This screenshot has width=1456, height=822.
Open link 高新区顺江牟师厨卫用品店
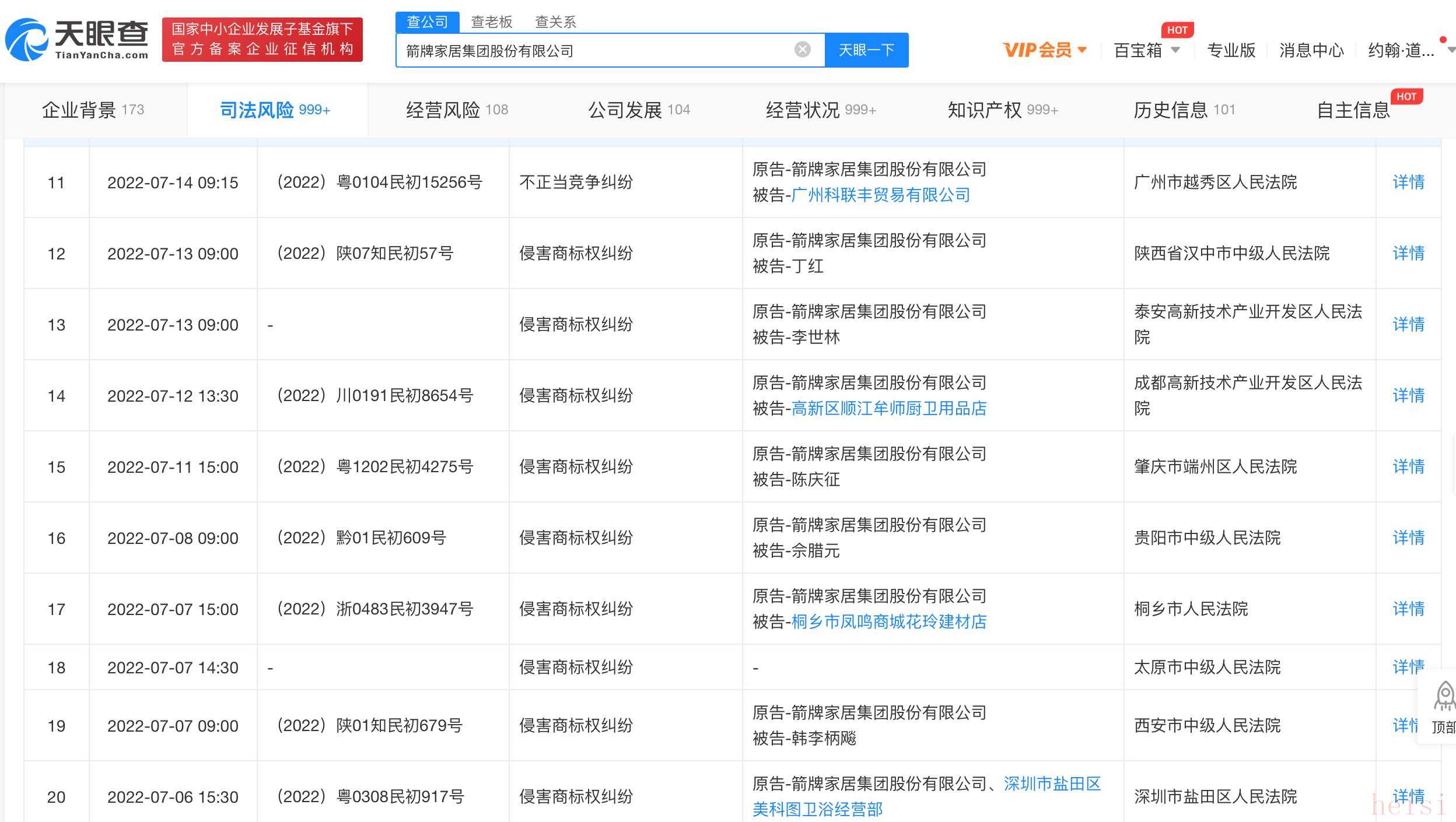point(888,408)
